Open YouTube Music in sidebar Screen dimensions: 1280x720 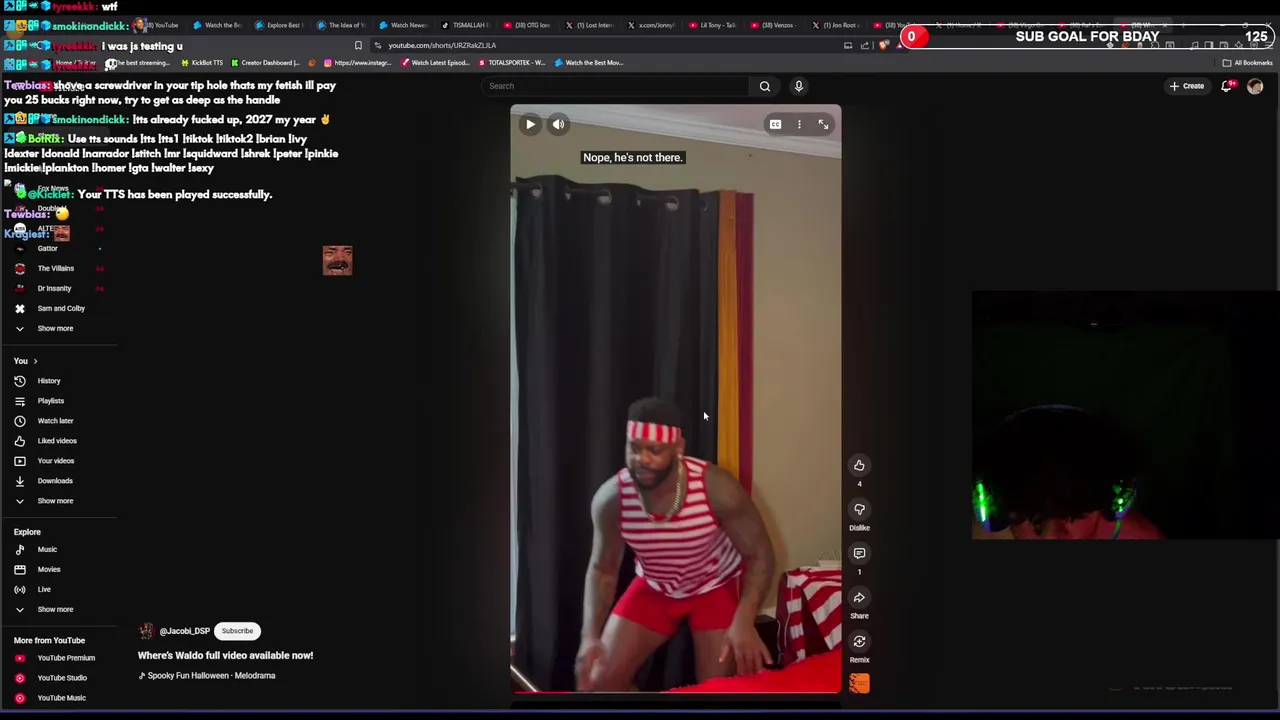61,698
